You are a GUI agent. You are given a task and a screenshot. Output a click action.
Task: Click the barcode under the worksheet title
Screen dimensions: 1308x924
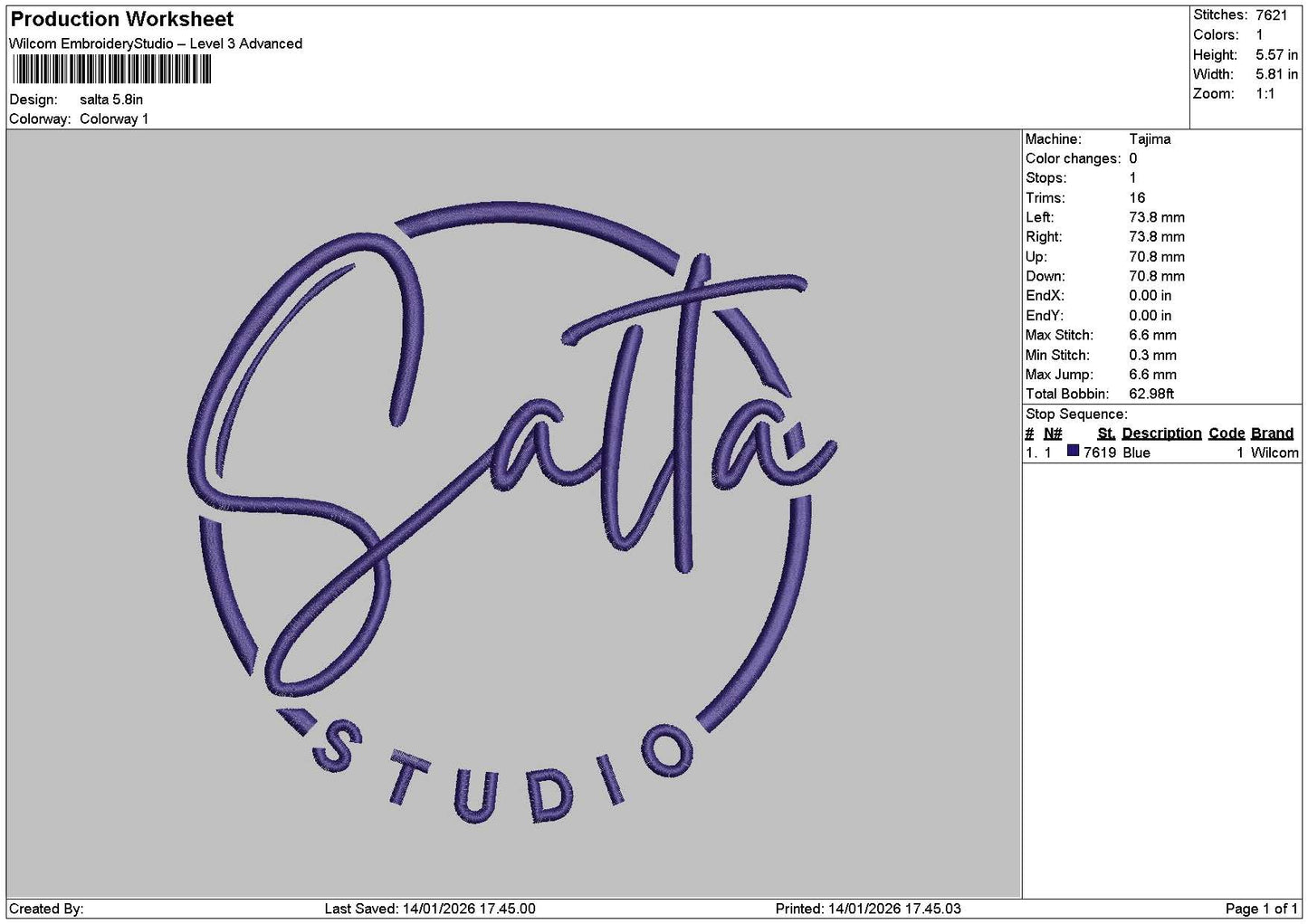pos(112,70)
